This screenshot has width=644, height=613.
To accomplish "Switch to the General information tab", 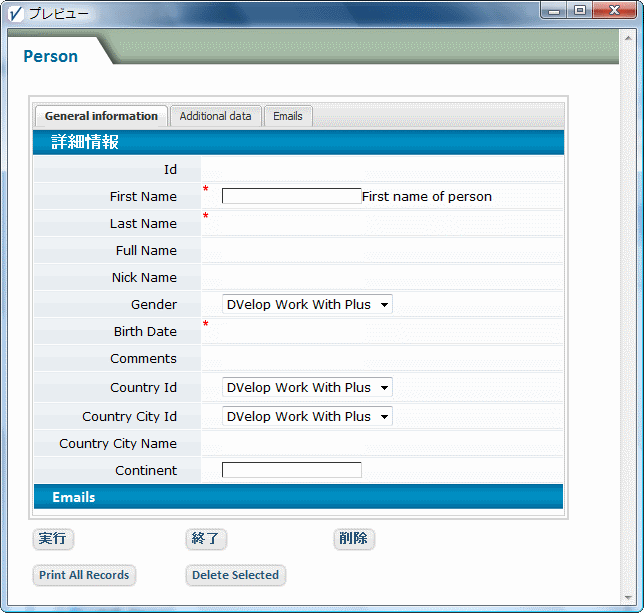I will (x=101, y=116).
